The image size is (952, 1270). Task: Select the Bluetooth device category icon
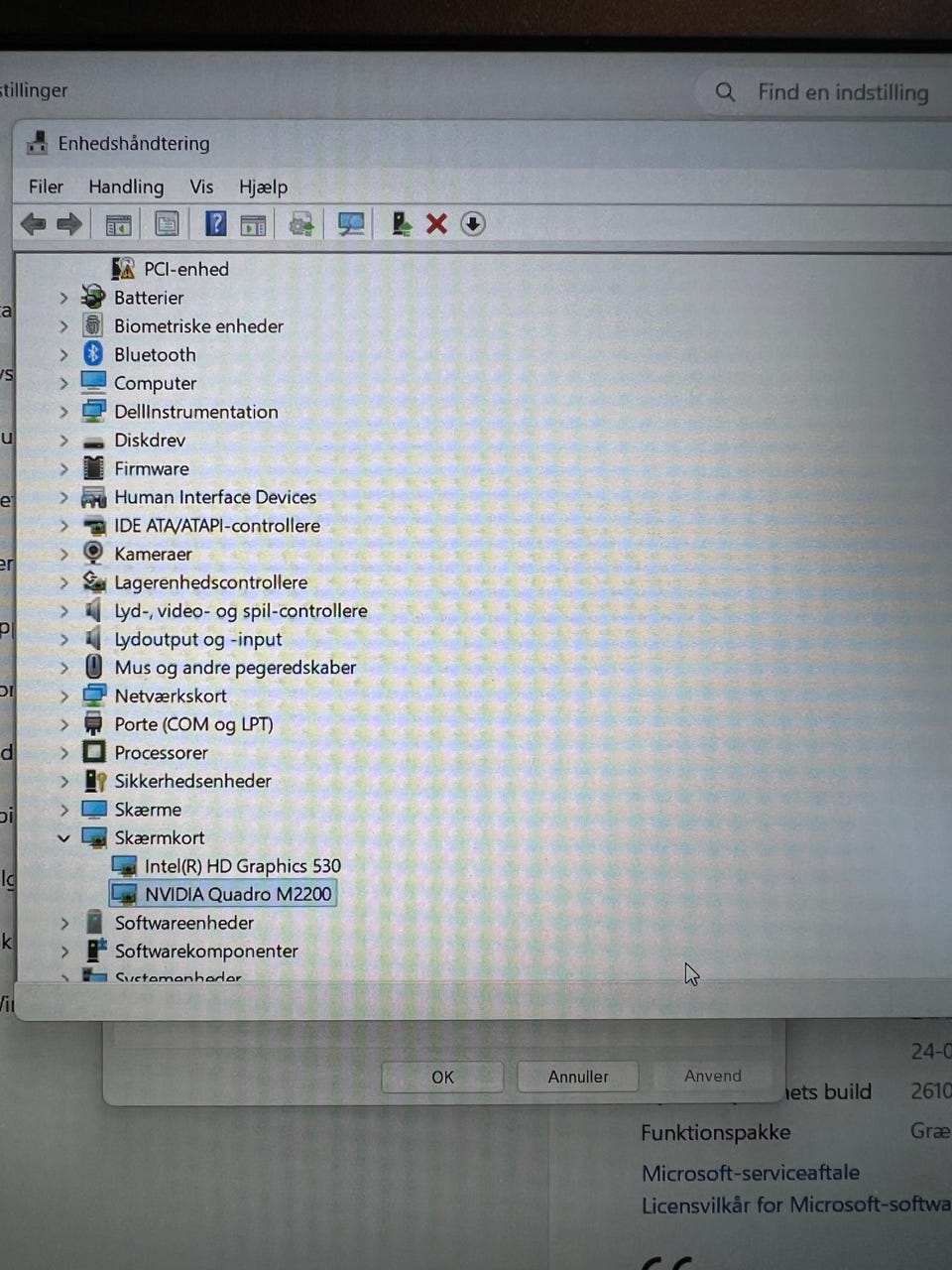click(93, 354)
